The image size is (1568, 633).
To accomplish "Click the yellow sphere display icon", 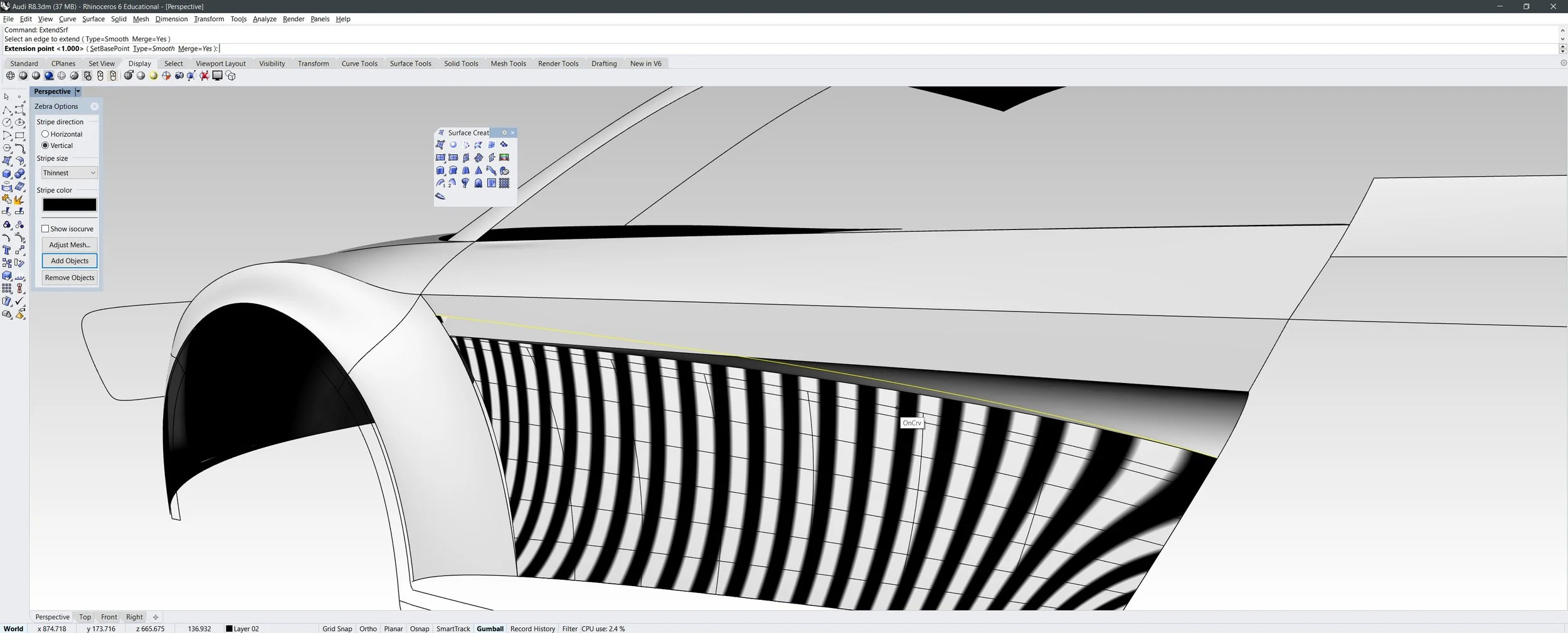I will [153, 76].
